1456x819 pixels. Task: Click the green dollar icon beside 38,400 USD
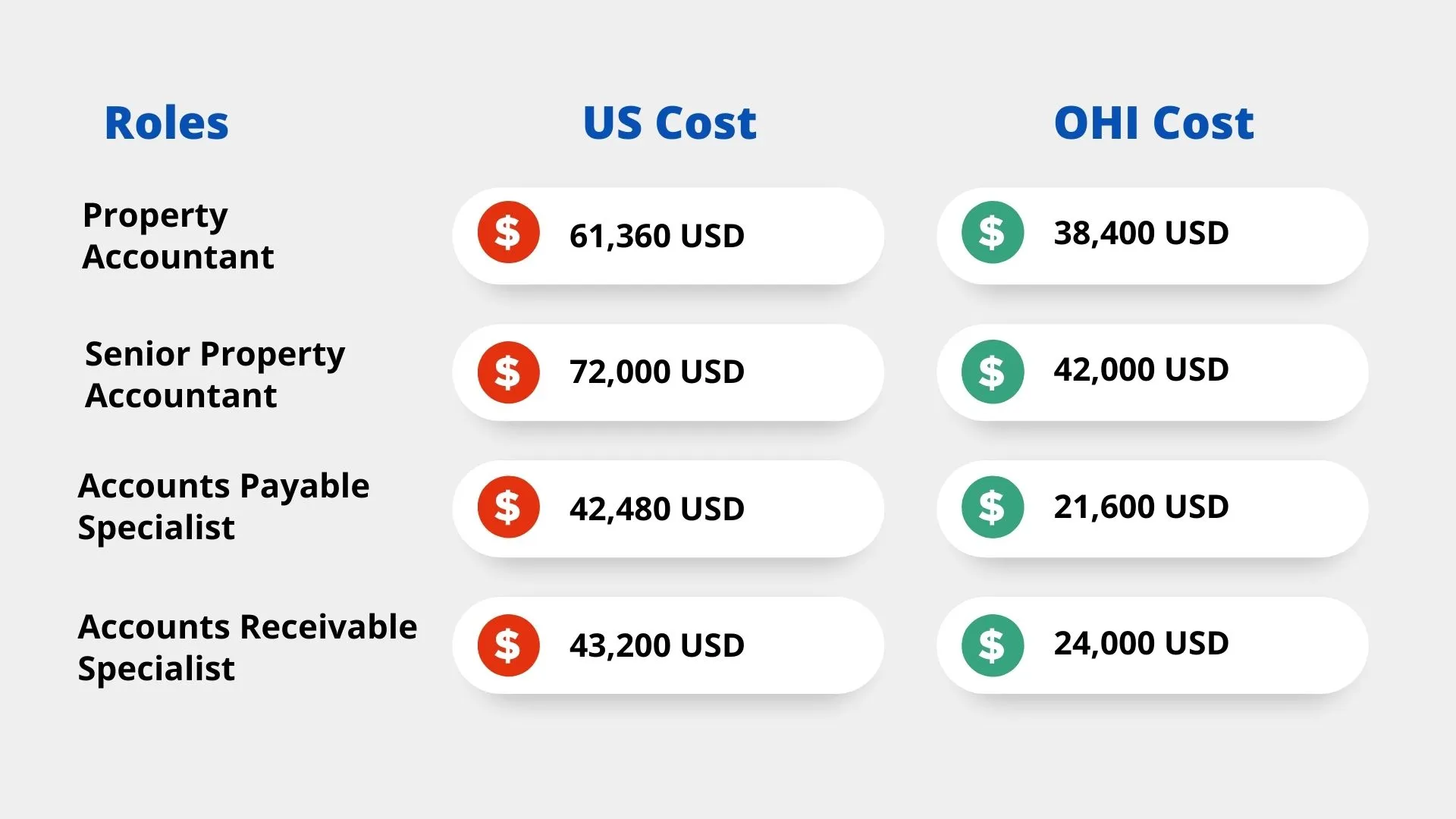[993, 232]
